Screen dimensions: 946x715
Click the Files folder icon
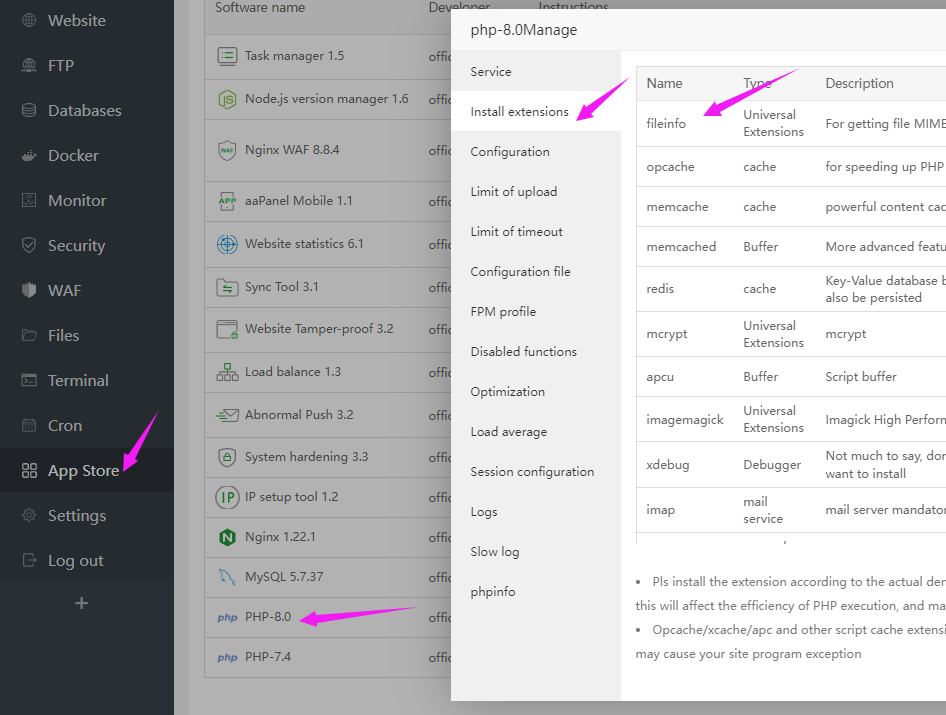pyautogui.click(x=28, y=335)
